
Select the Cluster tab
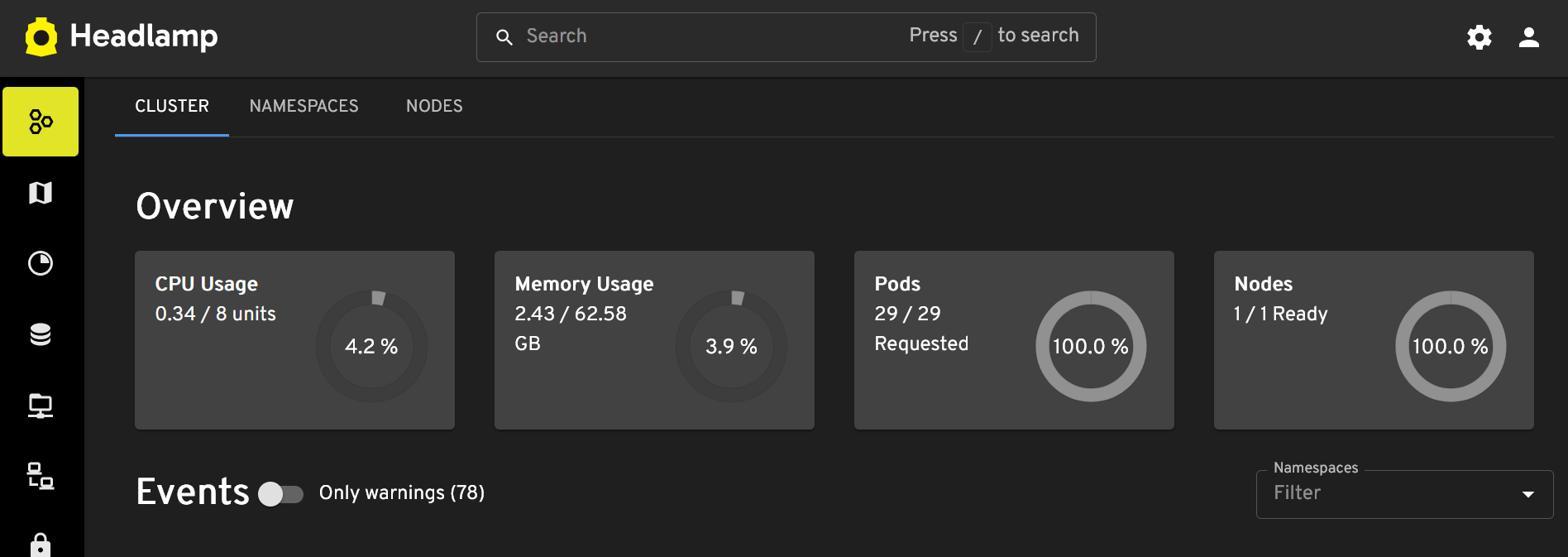click(x=172, y=106)
